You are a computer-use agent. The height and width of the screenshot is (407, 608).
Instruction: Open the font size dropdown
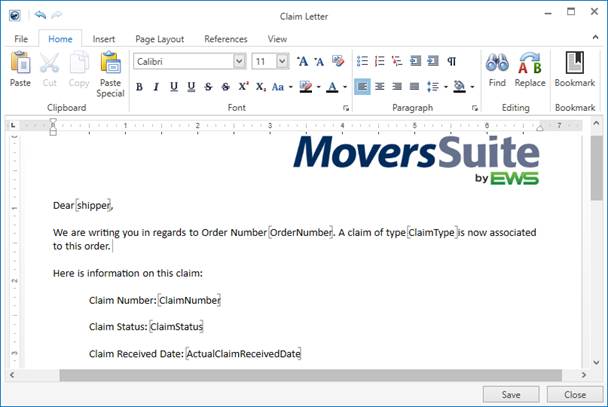(x=282, y=61)
